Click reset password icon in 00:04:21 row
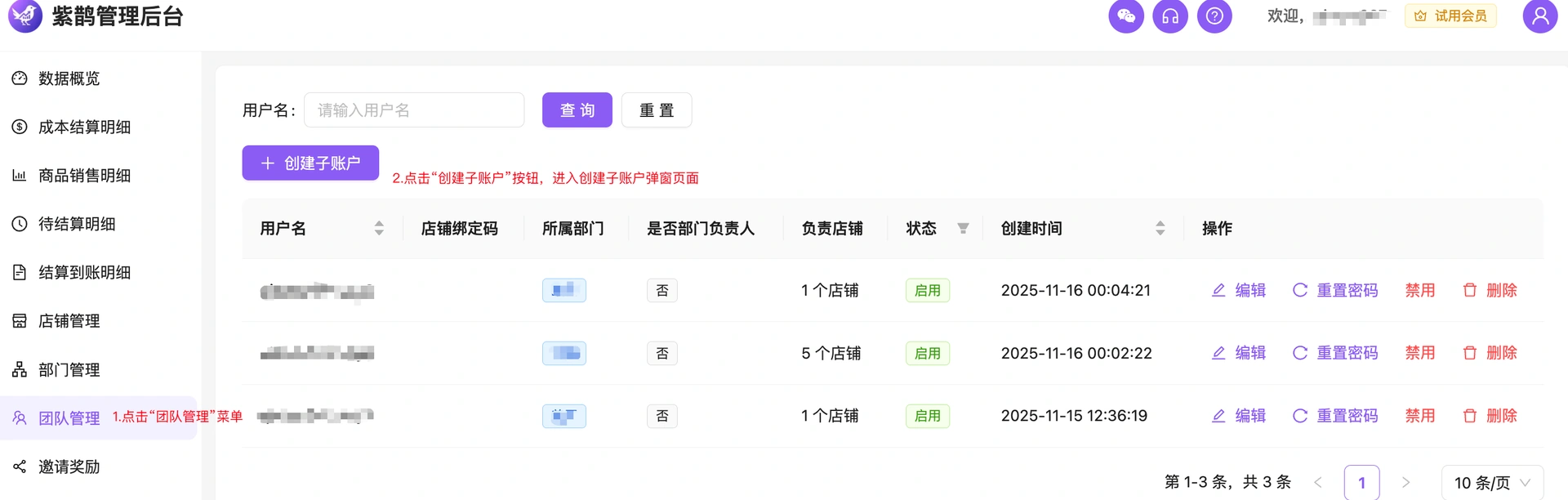 pos(1300,290)
